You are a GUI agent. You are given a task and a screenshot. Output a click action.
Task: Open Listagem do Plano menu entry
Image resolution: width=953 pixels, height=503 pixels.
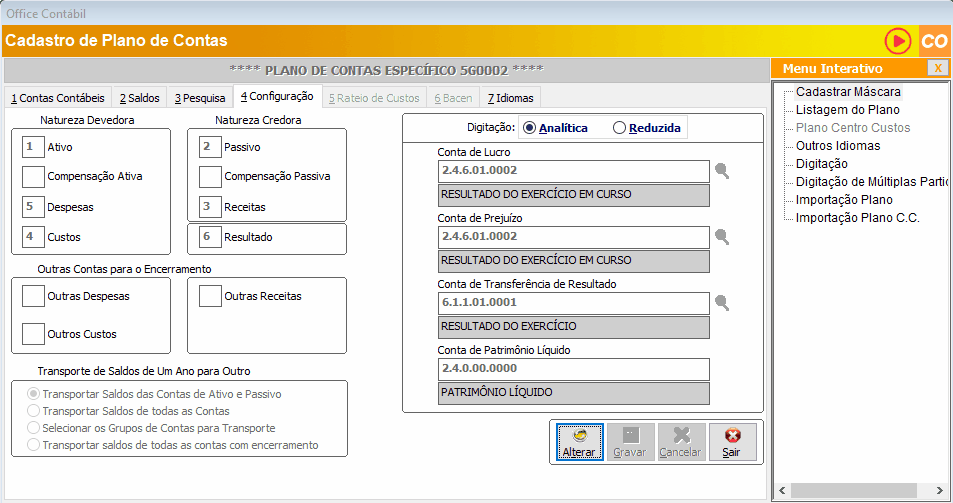pyautogui.click(x=847, y=110)
